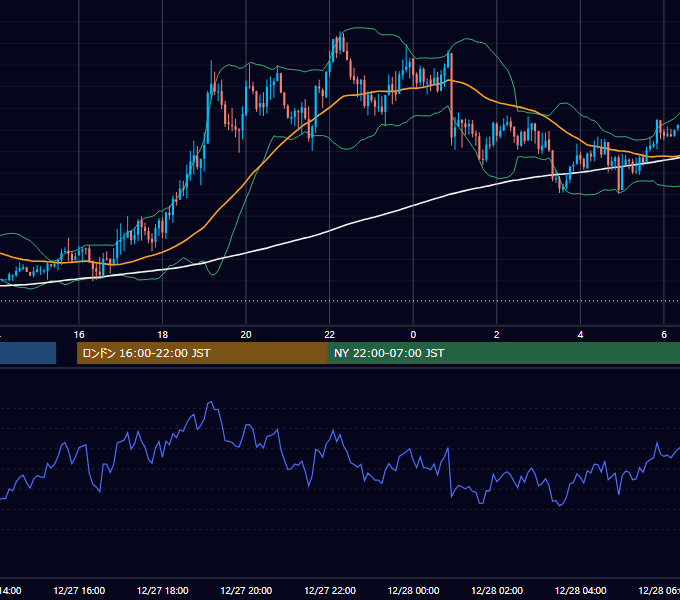The width and height of the screenshot is (680, 600).
Task: Click the 16 hour label on price chart axis
Action: point(79,335)
